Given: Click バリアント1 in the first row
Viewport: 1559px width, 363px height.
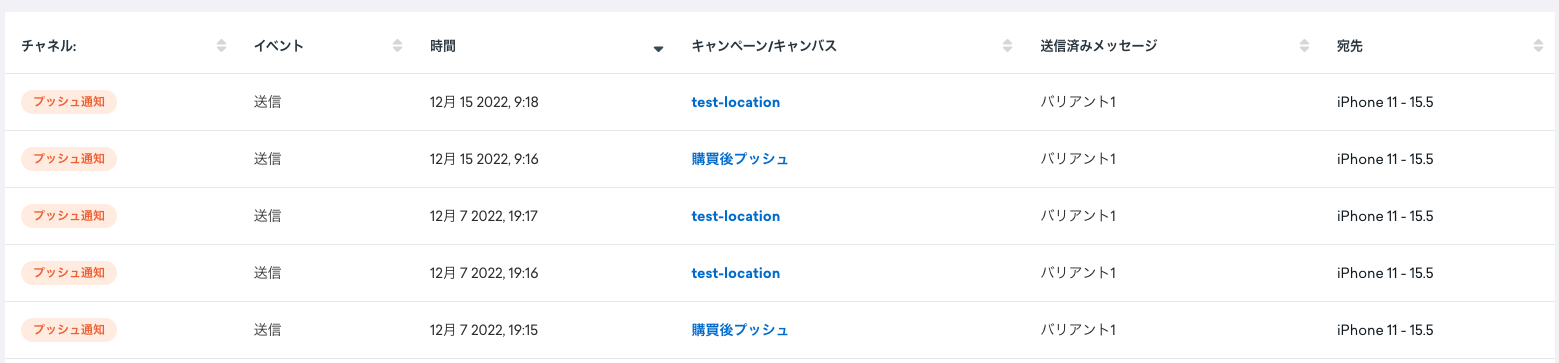Looking at the screenshot, I should [1078, 102].
